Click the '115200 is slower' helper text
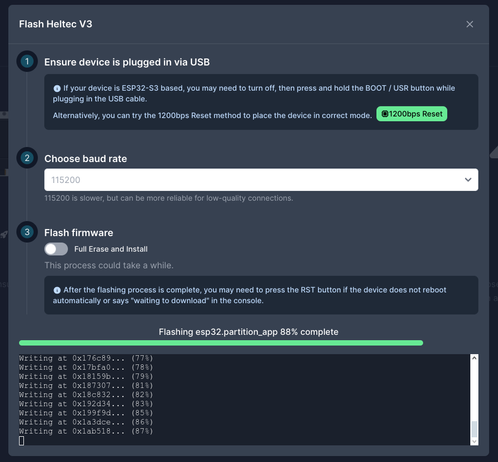The height and width of the screenshot is (462, 498). 169,198
